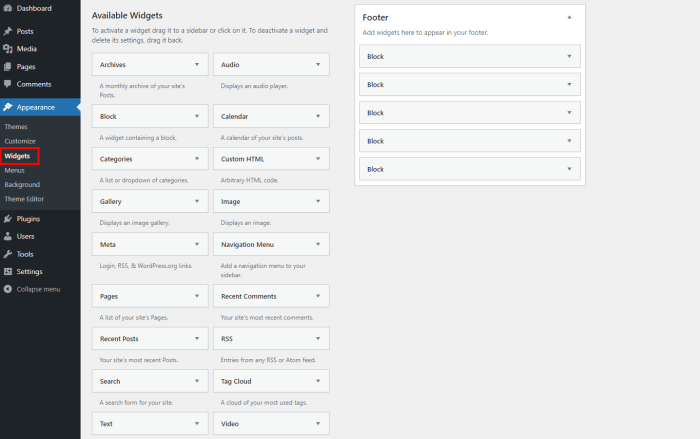Select the Calendar widget title

click(234, 117)
